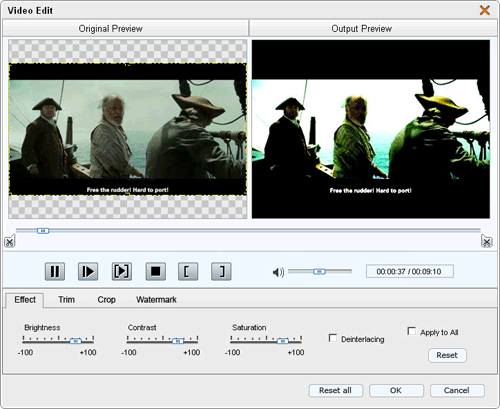Click the volume slider handle
The width and height of the screenshot is (500, 409).
coord(319,272)
